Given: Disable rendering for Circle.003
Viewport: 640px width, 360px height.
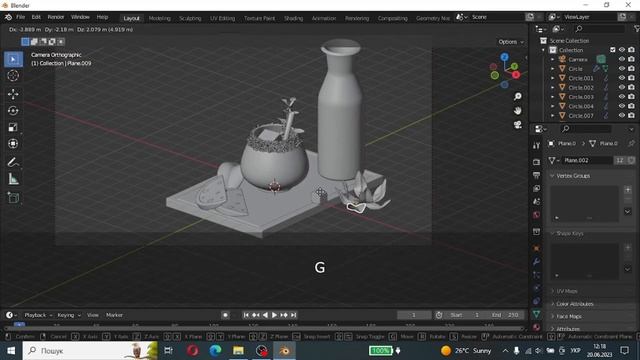Looking at the screenshot, I should click(631, 97).
